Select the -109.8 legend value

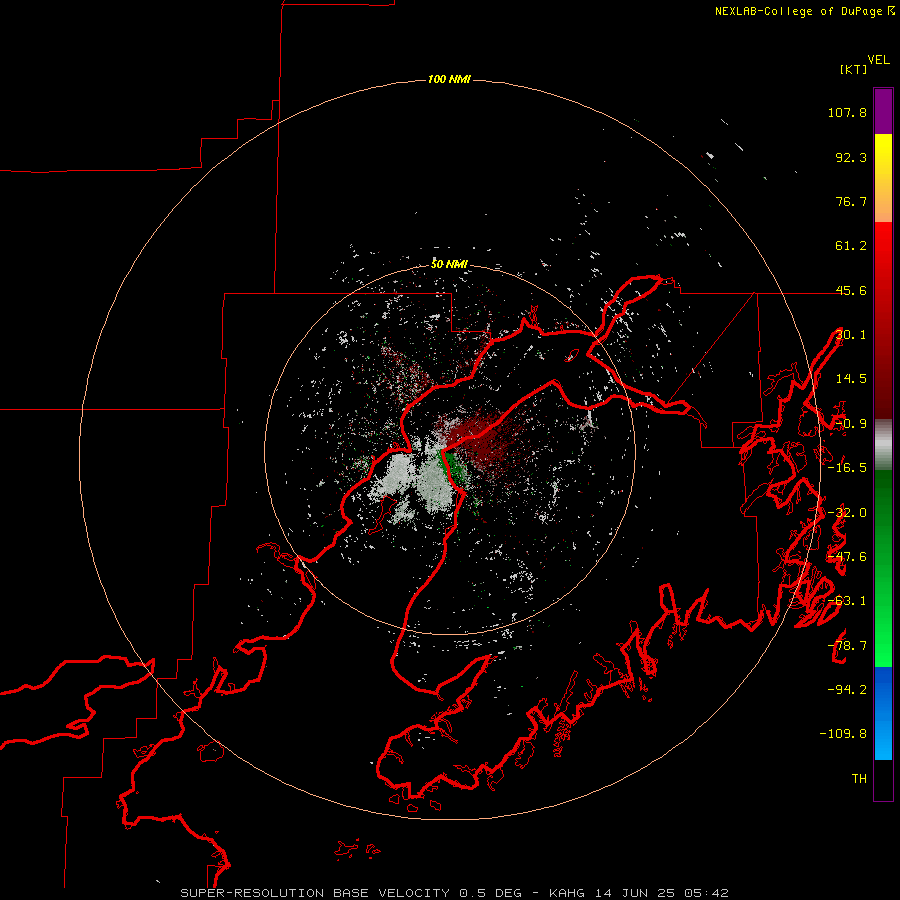click(x=843, y=734)
